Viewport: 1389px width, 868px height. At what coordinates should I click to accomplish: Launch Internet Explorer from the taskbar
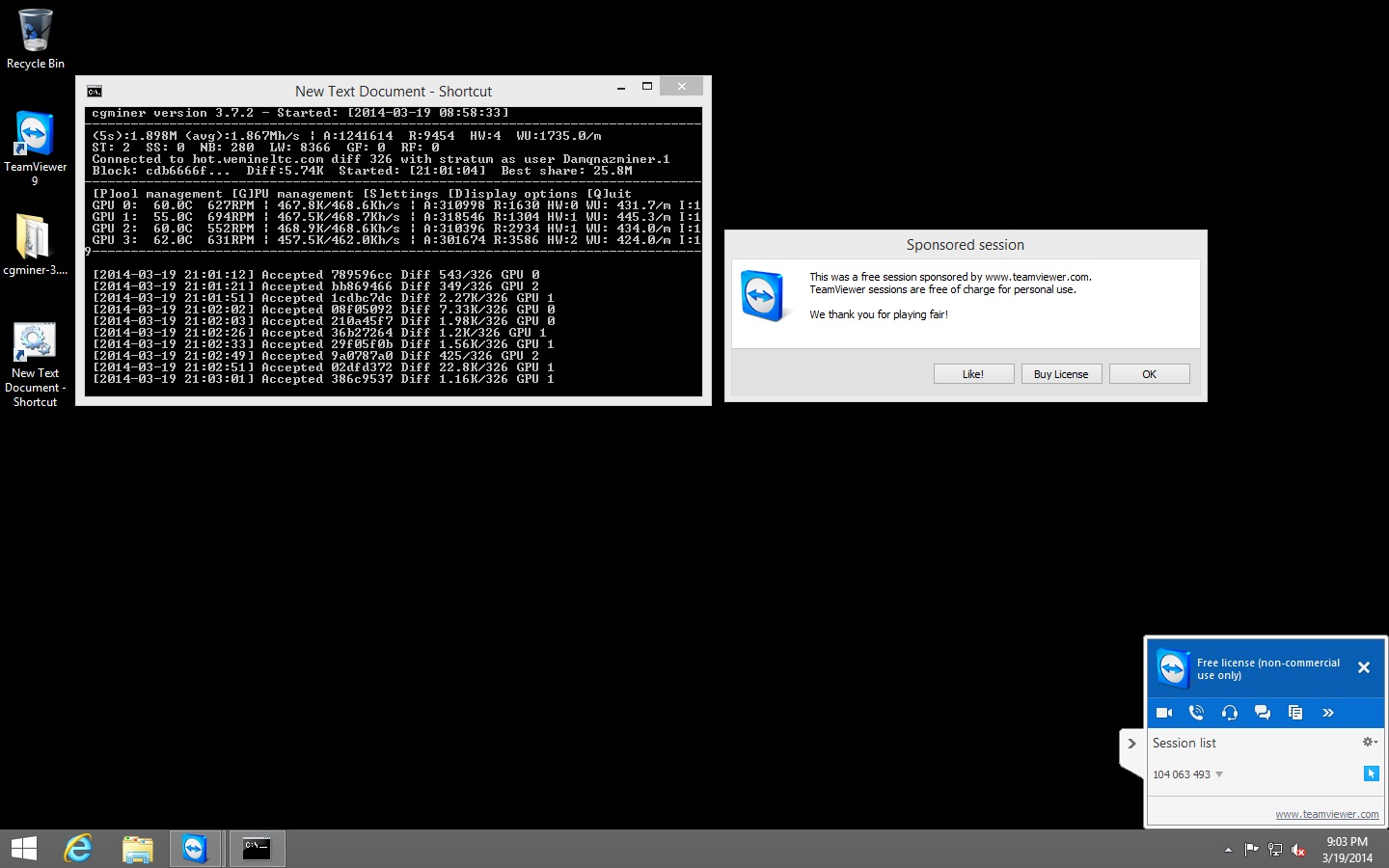(x=78, y=849)
